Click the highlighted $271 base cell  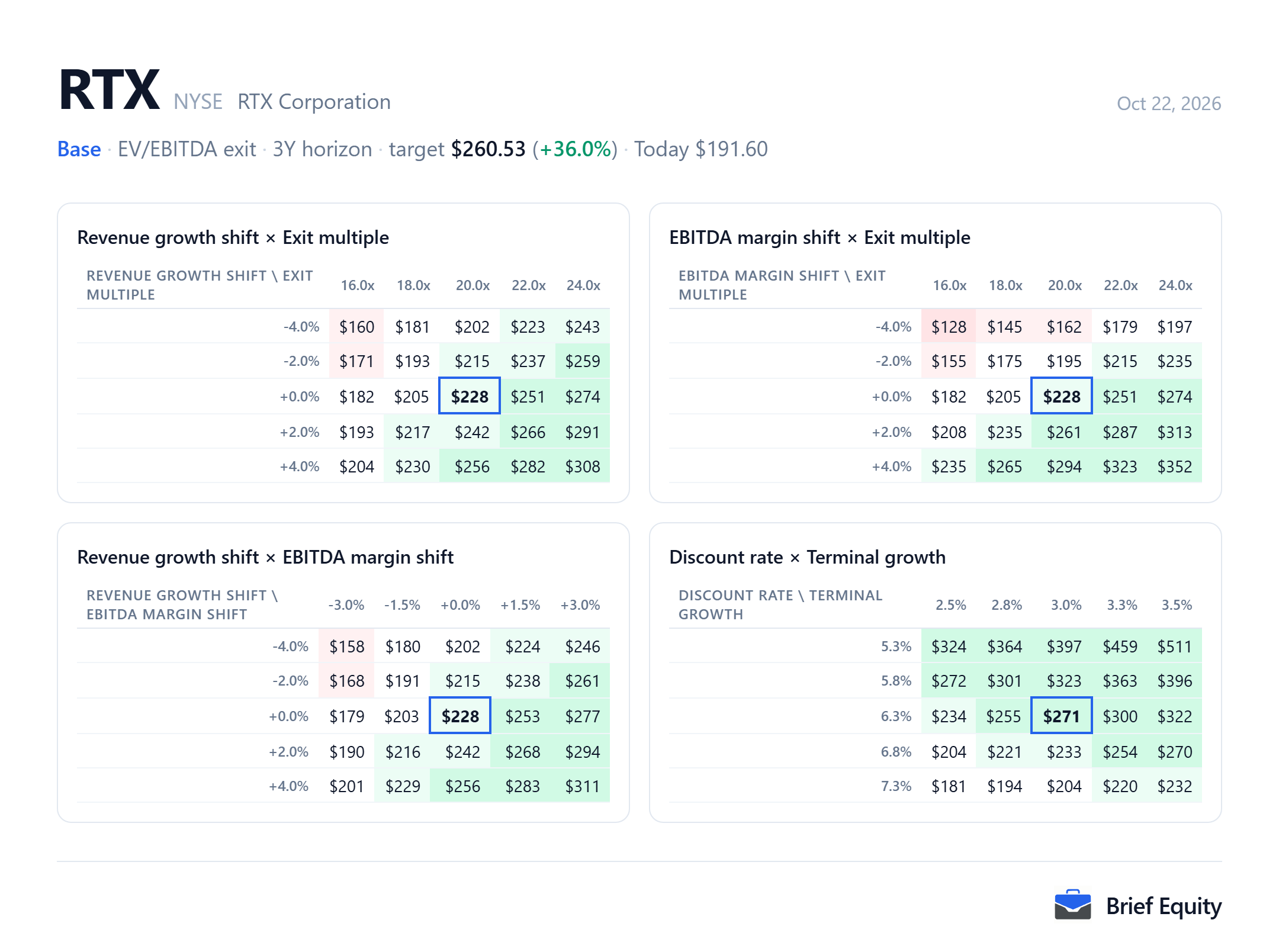[1062, 716]
